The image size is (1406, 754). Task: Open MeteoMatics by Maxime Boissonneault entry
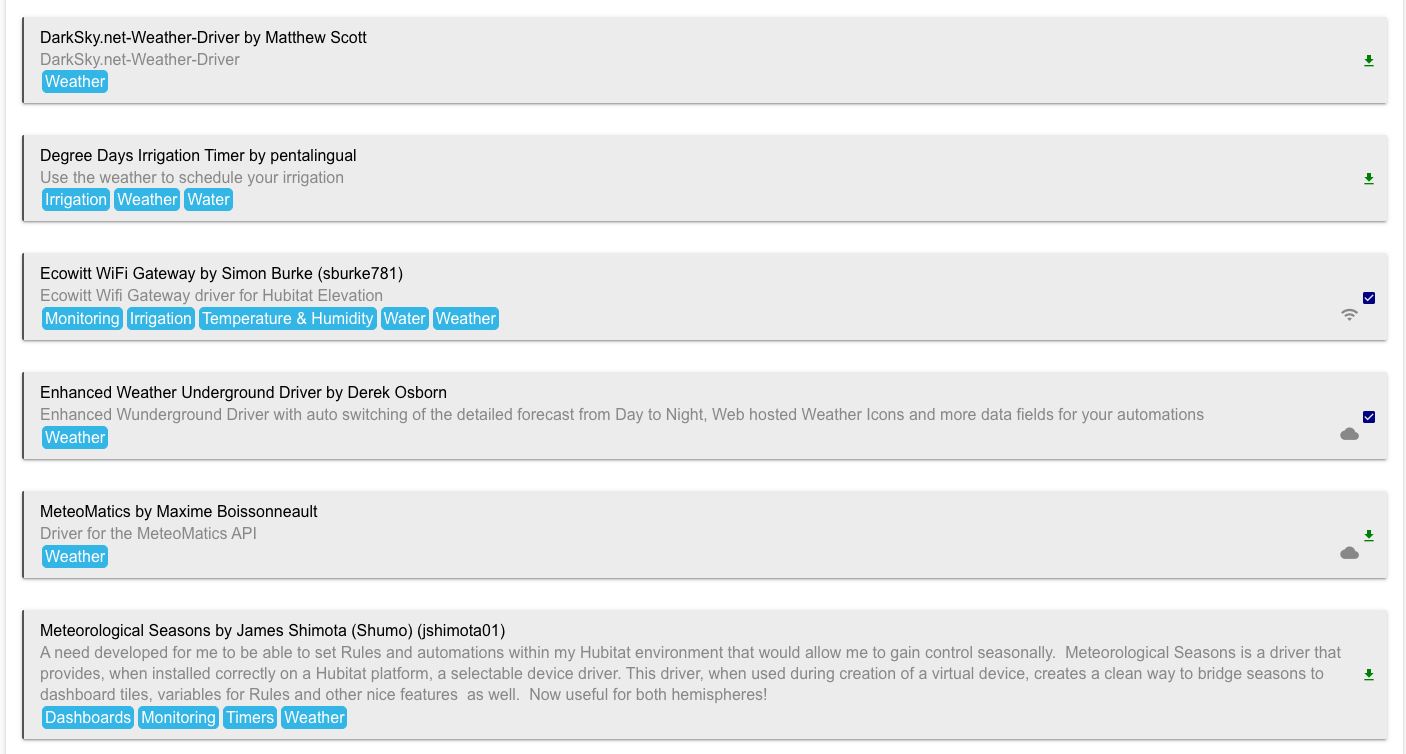pos(179,512)
